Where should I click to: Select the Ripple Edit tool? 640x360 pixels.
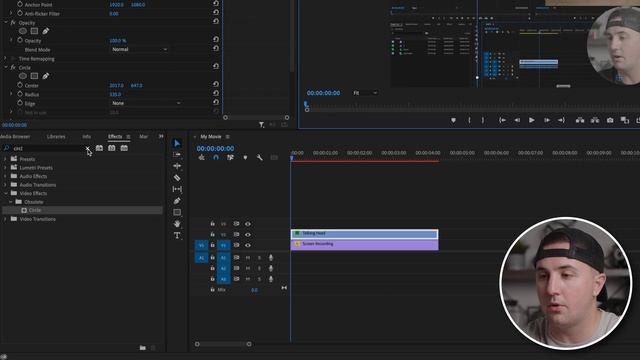click(177, 166)
